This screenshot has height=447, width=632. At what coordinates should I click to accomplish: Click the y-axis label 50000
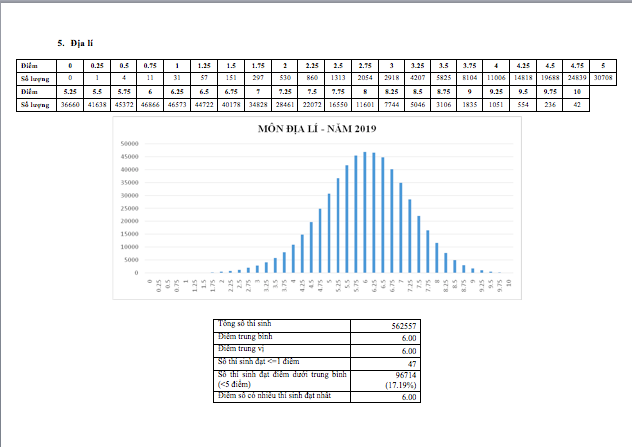click(129, 144)
